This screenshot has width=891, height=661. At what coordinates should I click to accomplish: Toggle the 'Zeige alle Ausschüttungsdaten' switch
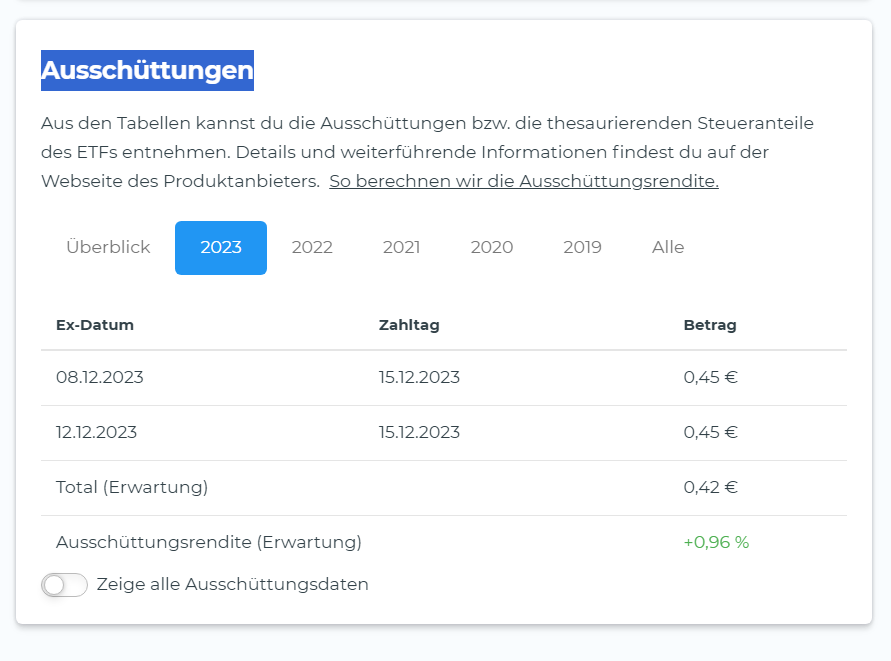65,585
